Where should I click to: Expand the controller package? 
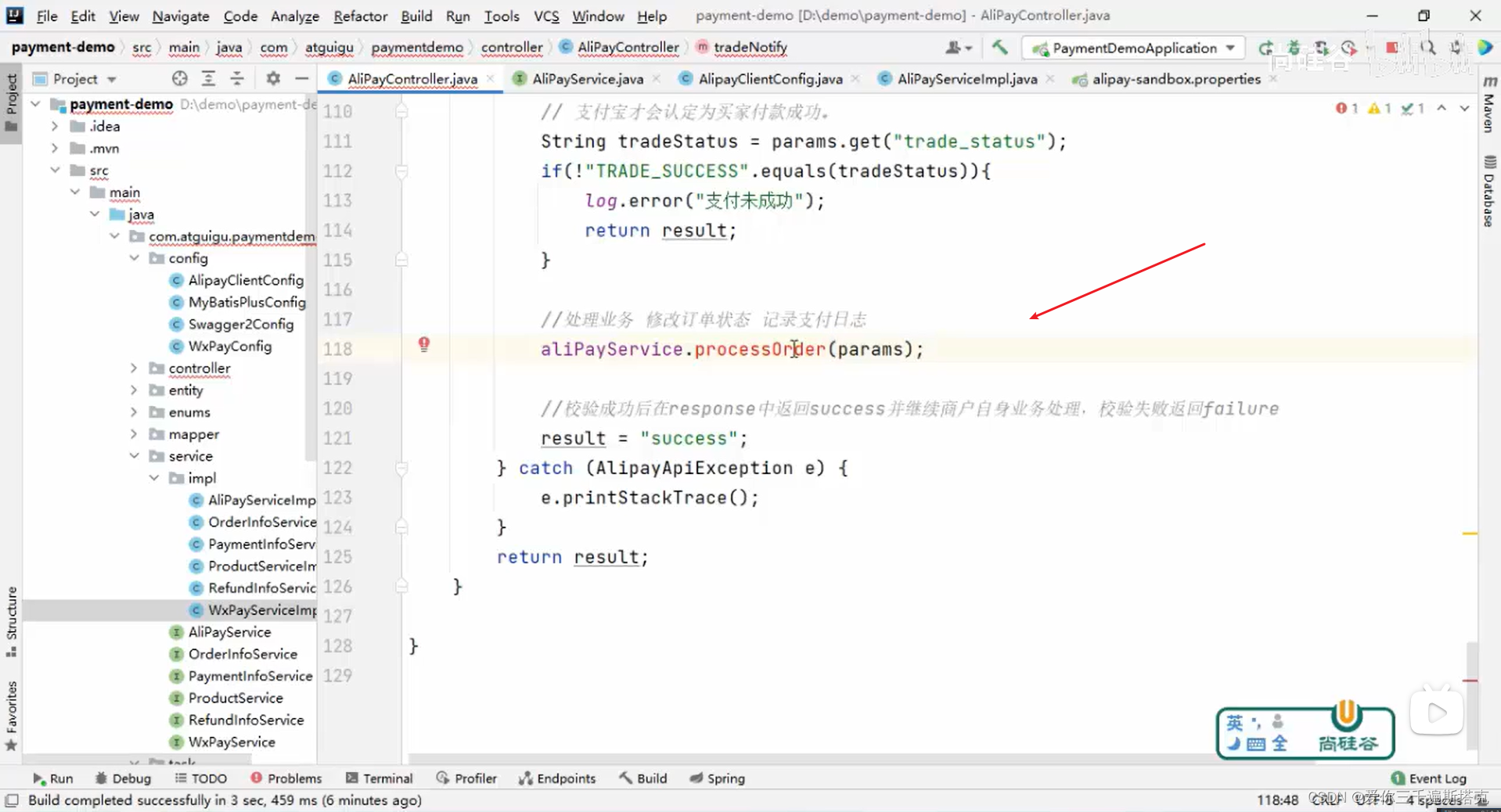tap(134, 368)
